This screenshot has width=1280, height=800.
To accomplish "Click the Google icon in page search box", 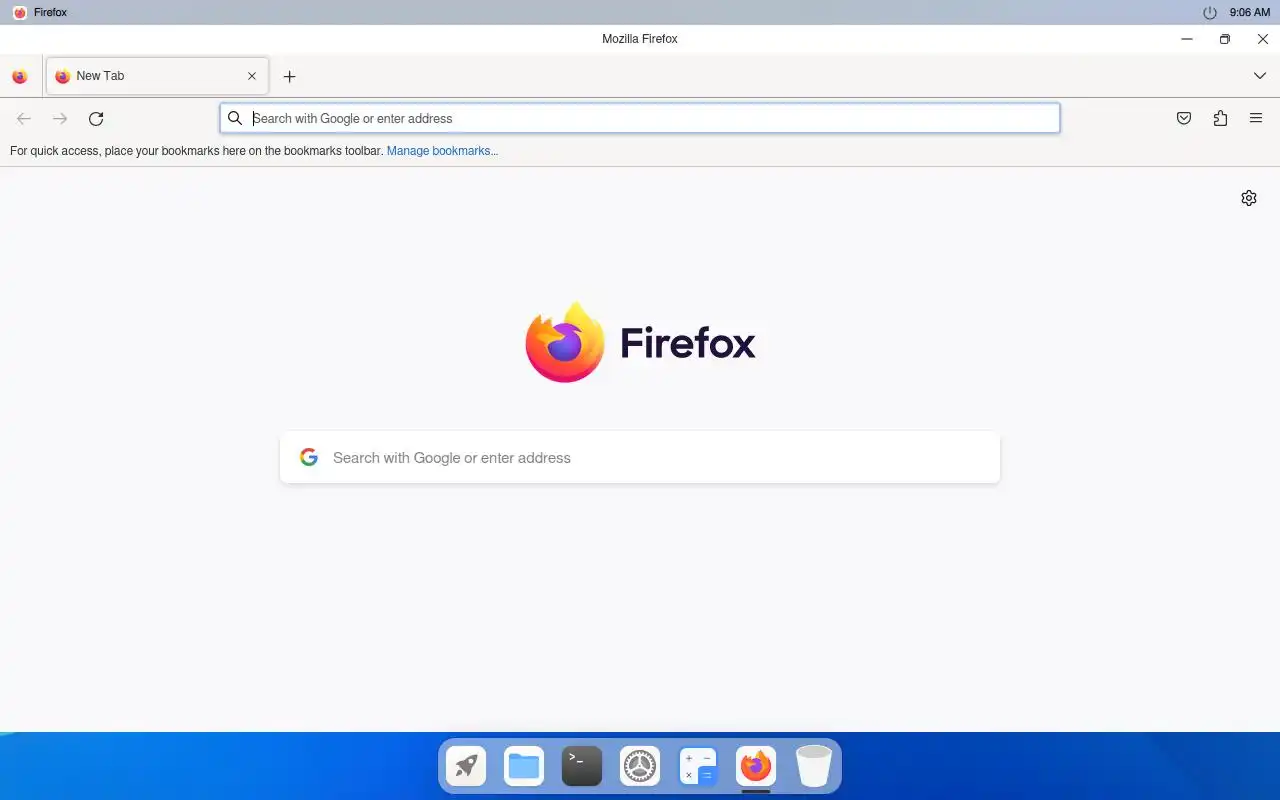I will 309,457.
